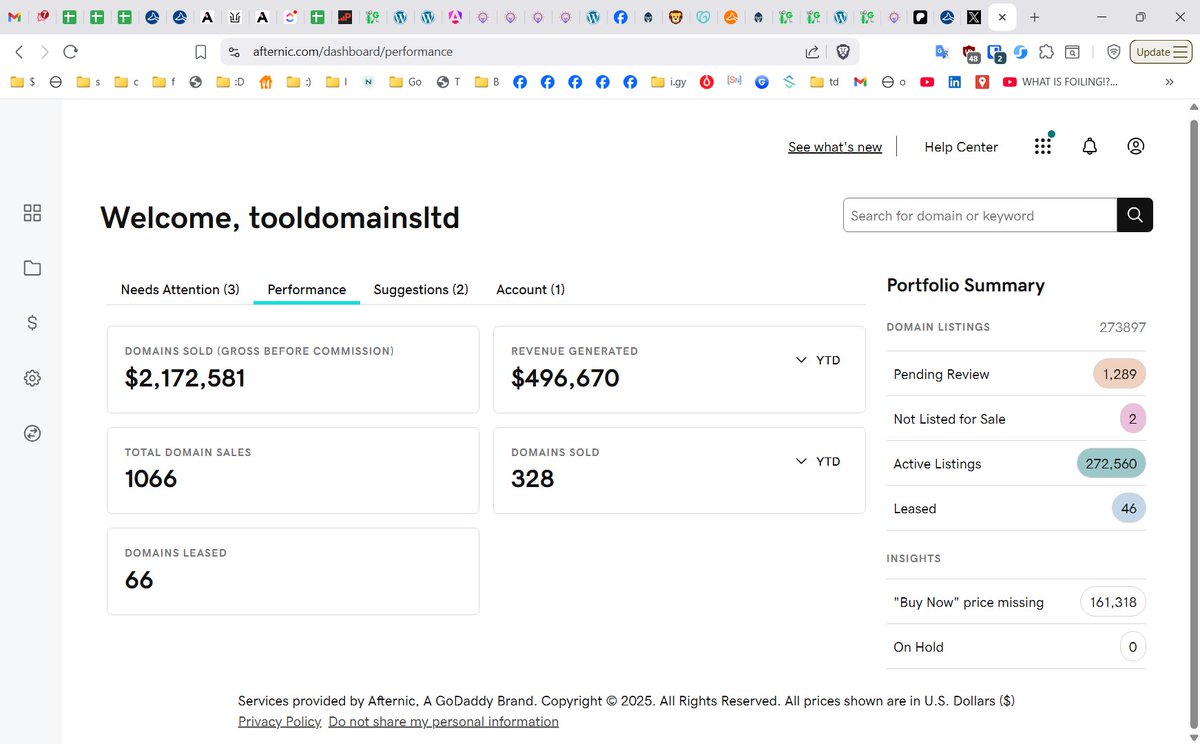Open the folder icon in left sidebar

click(x=32, y=268)
